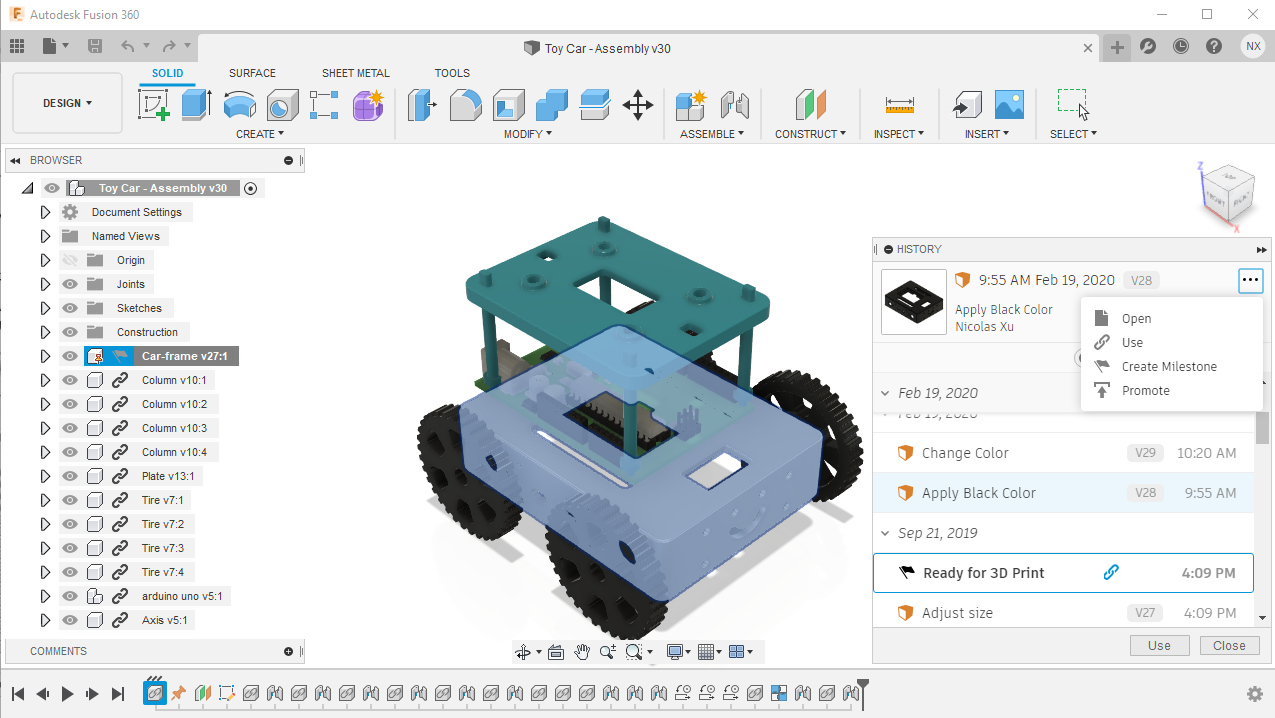Viewport: 1275px width, 718px height.
Task: Open the DESIGN workspace dropdown
Action: [x=67, y=103]
